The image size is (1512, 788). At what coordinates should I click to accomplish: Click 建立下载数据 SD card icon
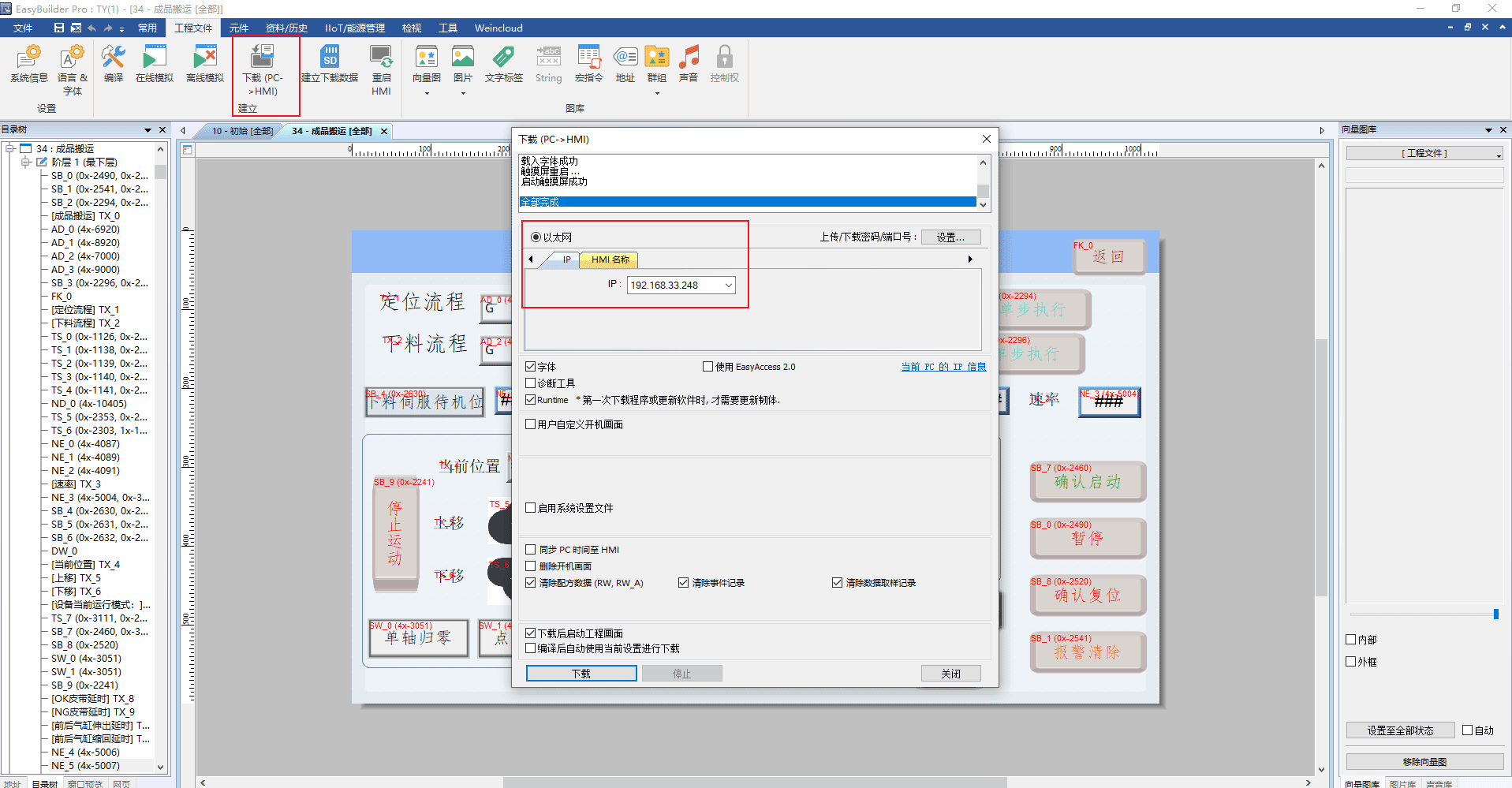330,63
